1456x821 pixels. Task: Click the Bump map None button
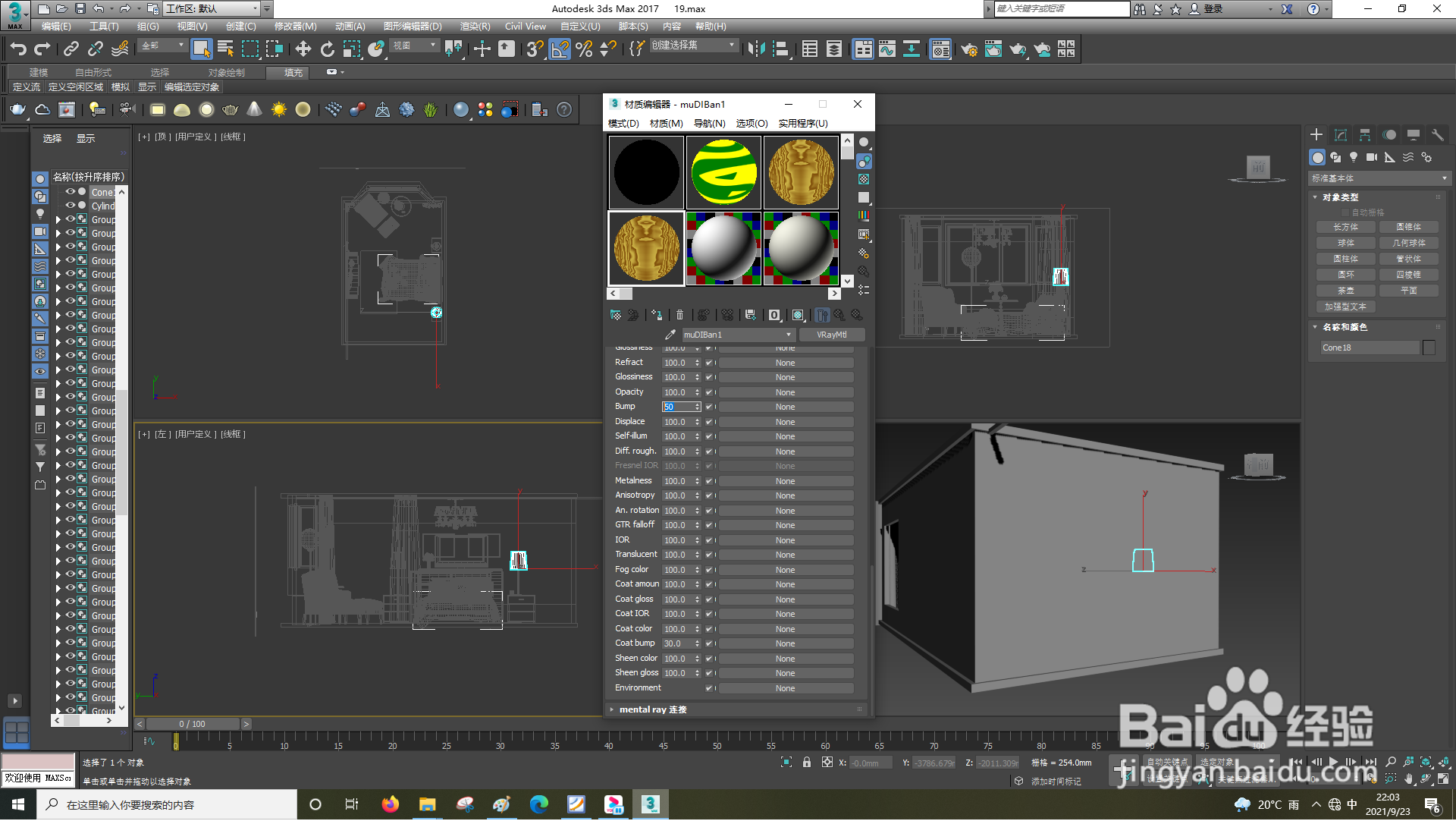pyautogui.click(x=785, y=407)
